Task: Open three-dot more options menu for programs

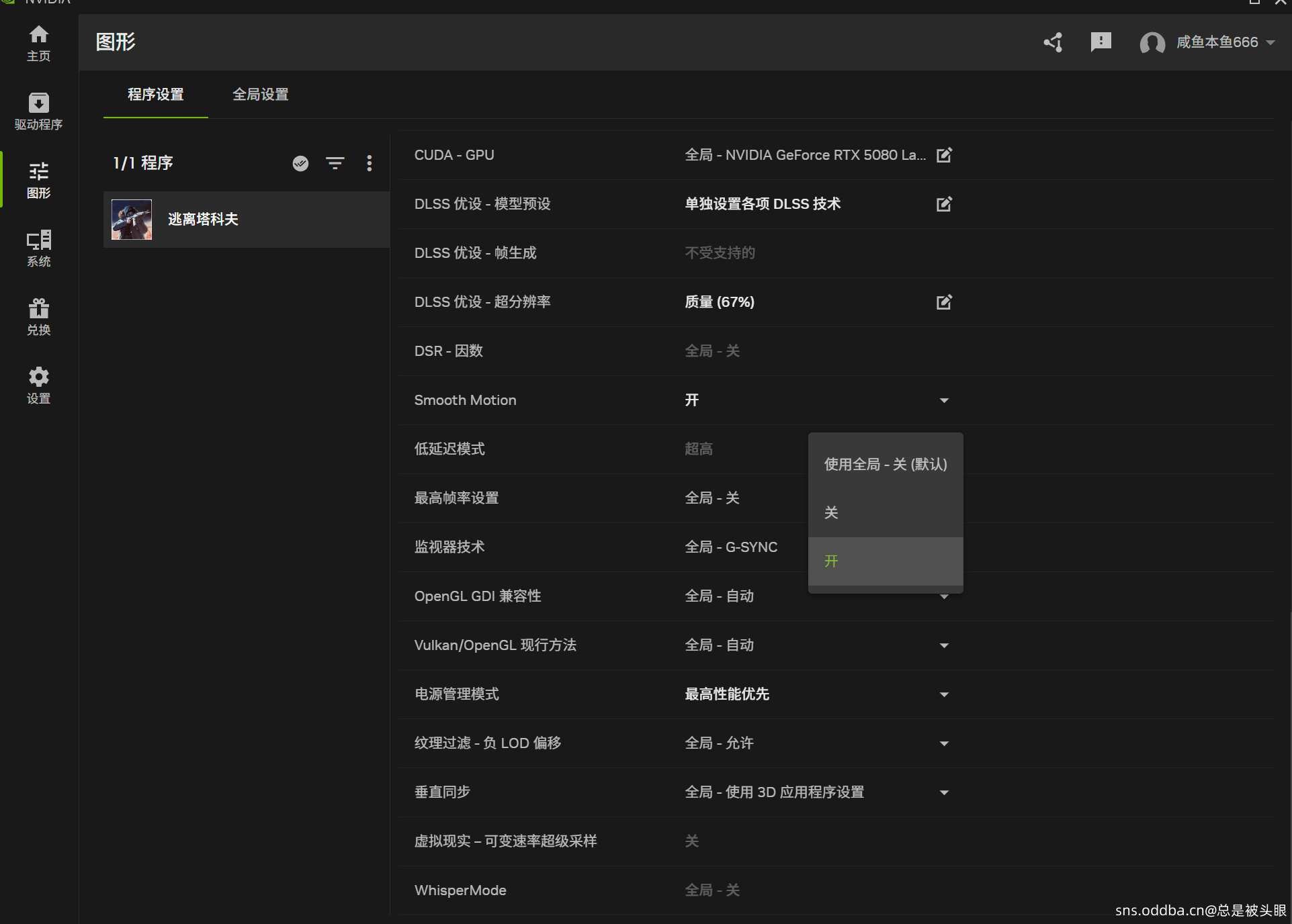Action: 369,163
